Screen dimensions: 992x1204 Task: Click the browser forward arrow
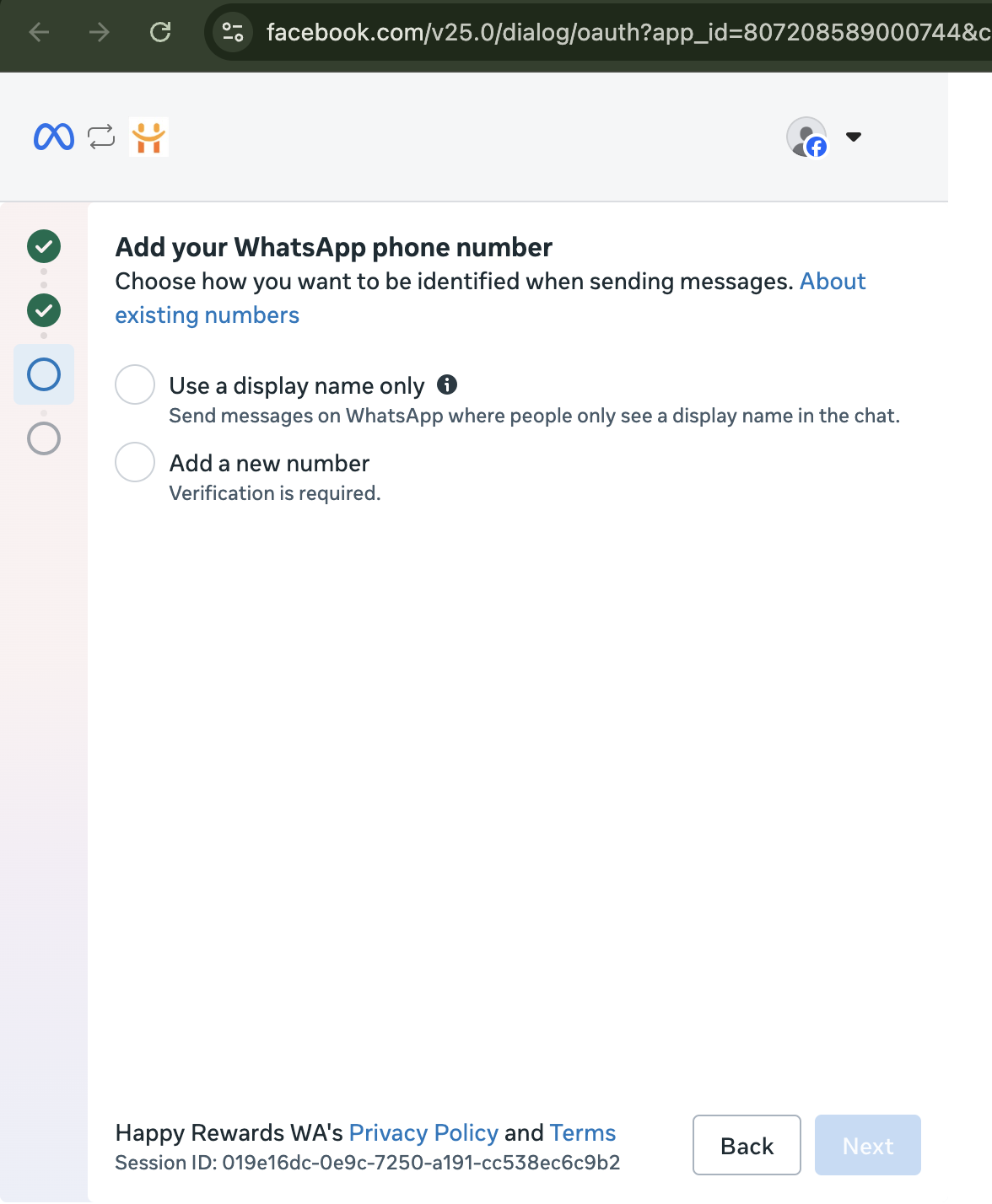(x=100, y=33)
